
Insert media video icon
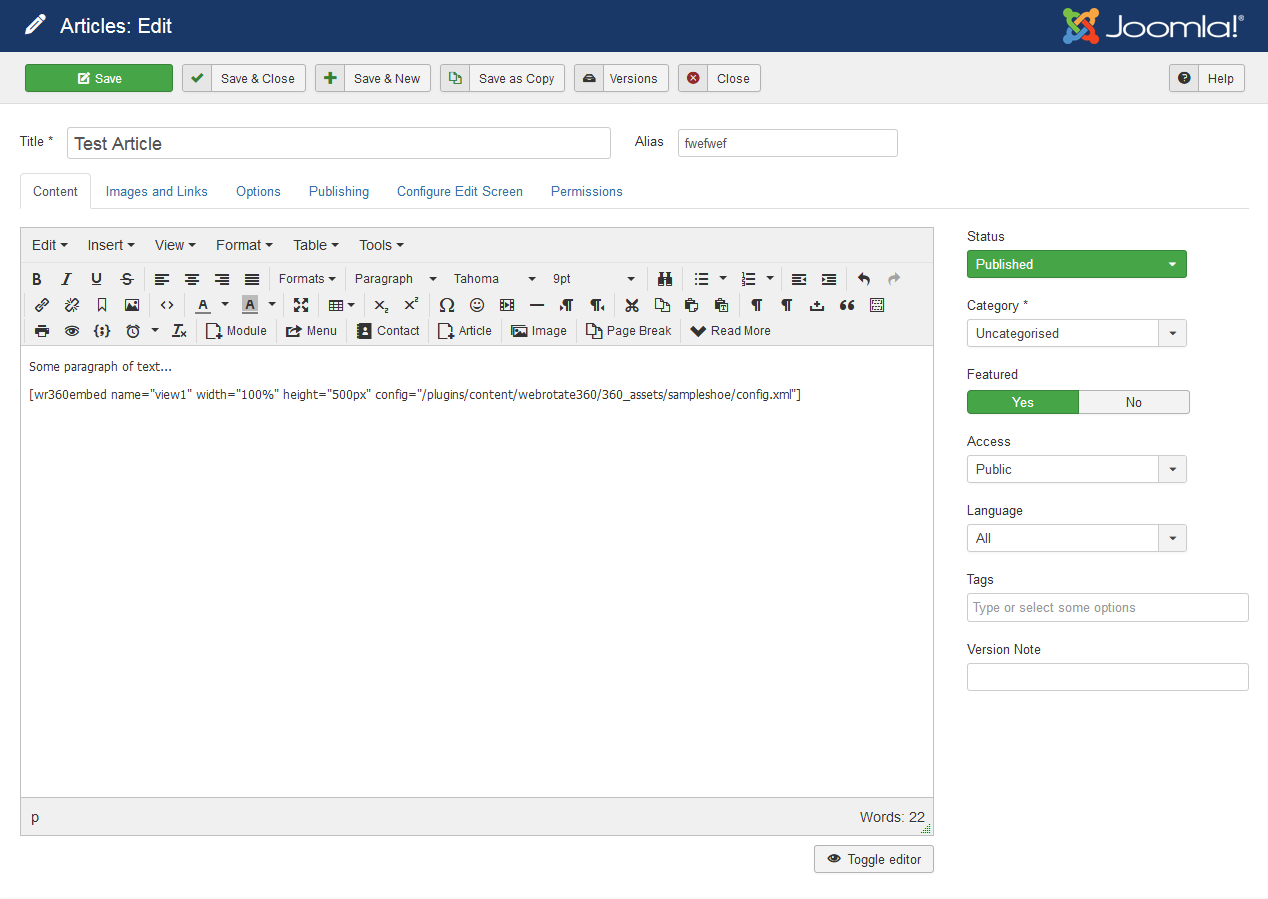click(507, 305)
